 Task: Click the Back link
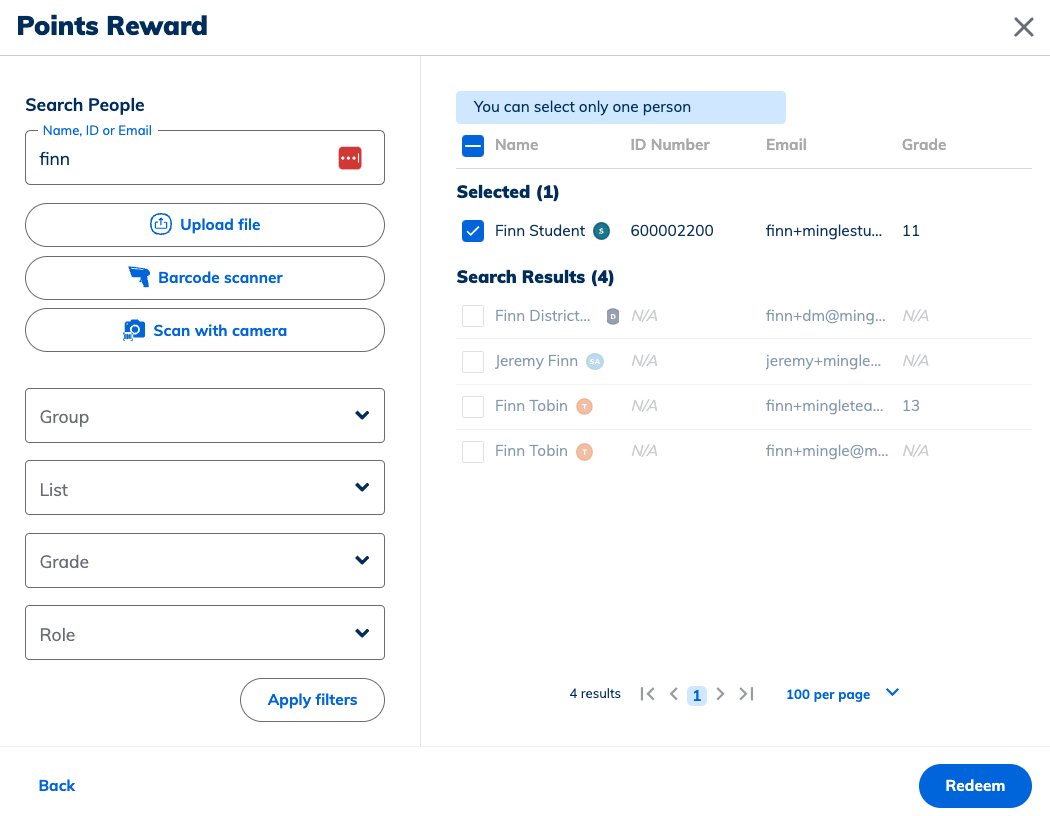[56, 786]
